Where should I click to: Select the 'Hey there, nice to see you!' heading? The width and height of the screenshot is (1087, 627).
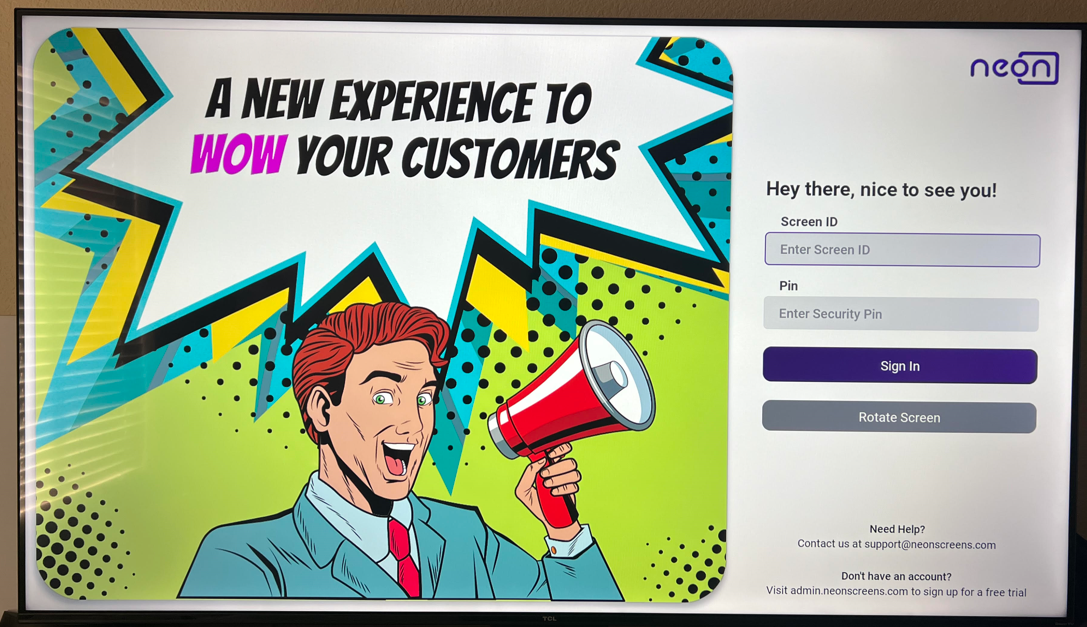point(881,189)
